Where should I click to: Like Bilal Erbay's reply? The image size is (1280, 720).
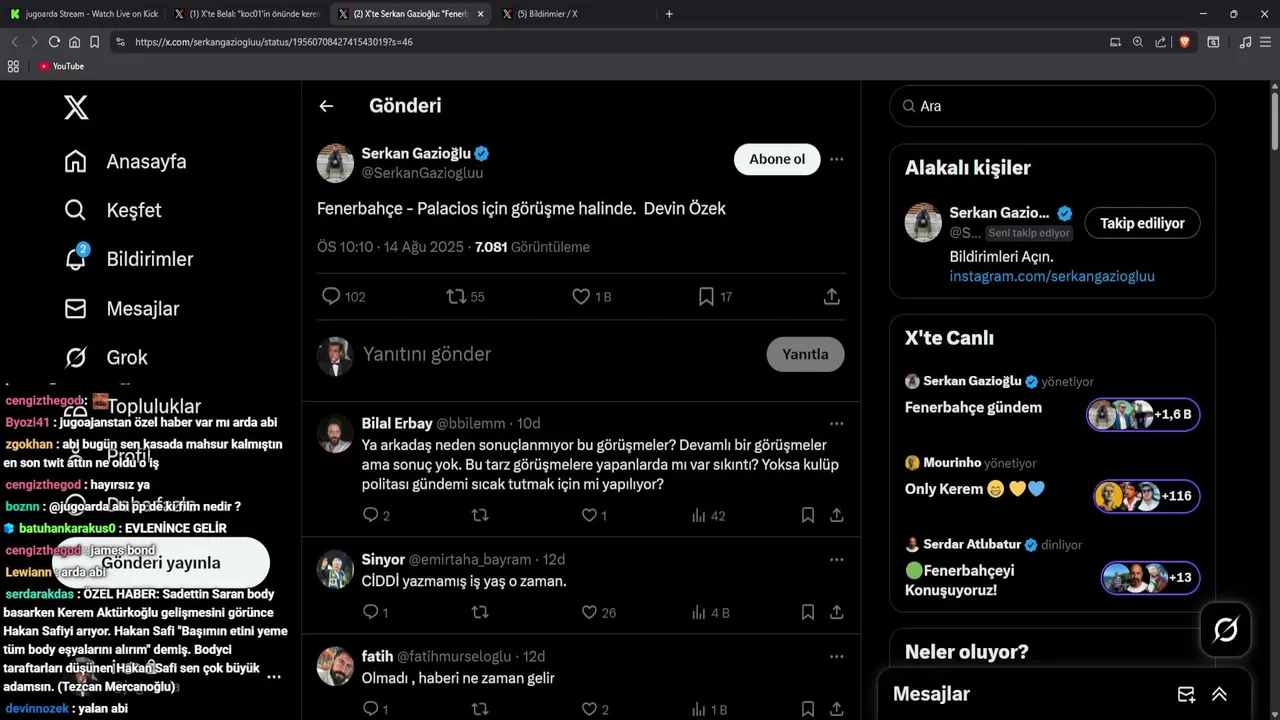click(589, 515)
